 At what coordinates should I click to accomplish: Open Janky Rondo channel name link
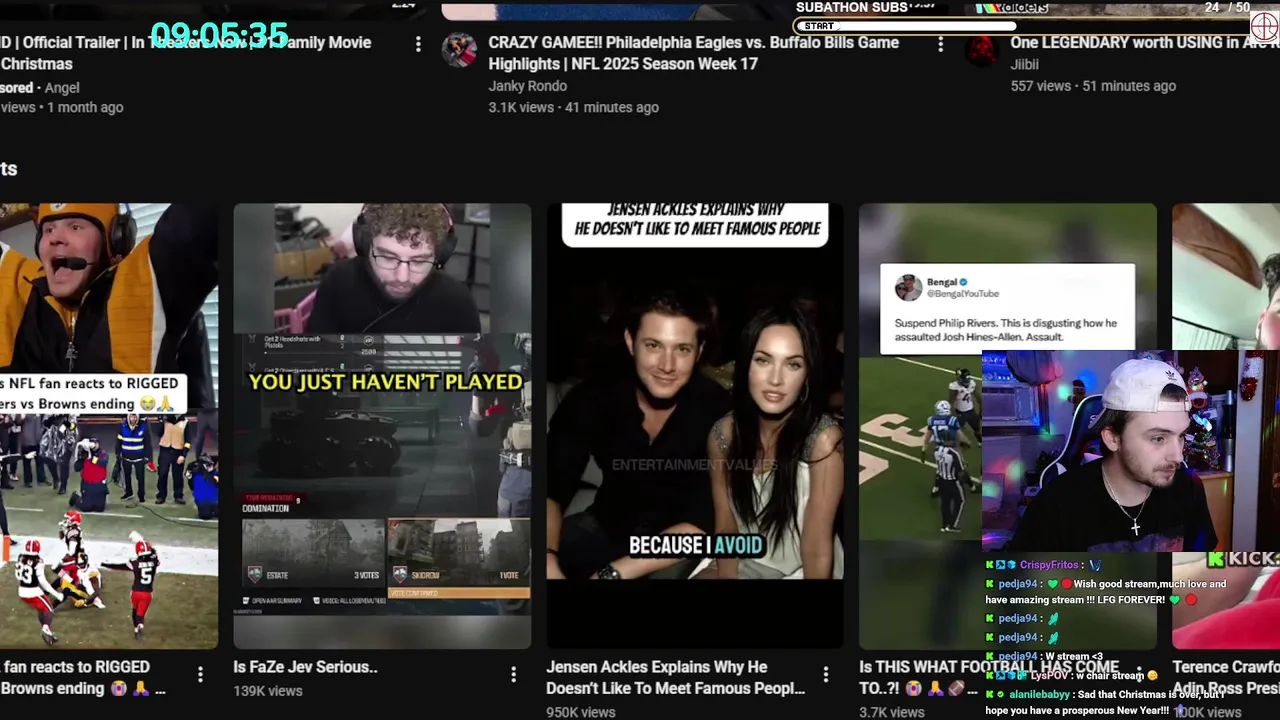[x=527, y=86]
